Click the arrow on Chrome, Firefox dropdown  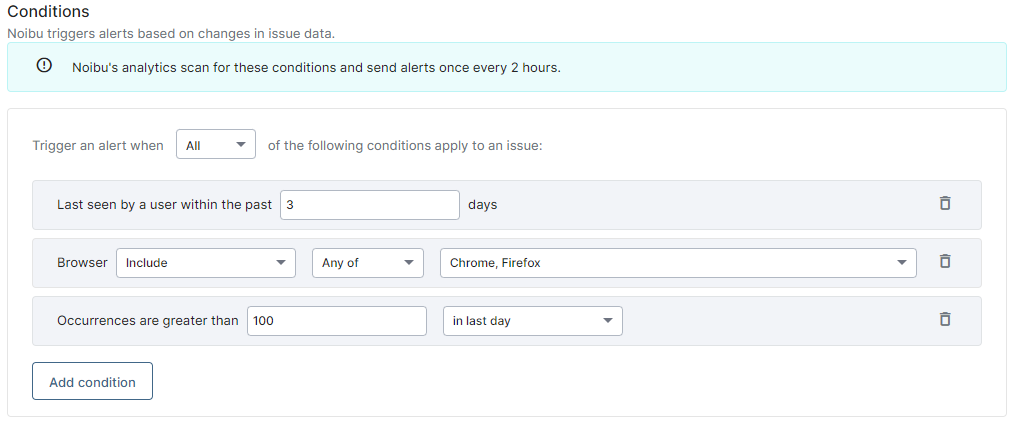pyautogui.click(x=901, y=263)
